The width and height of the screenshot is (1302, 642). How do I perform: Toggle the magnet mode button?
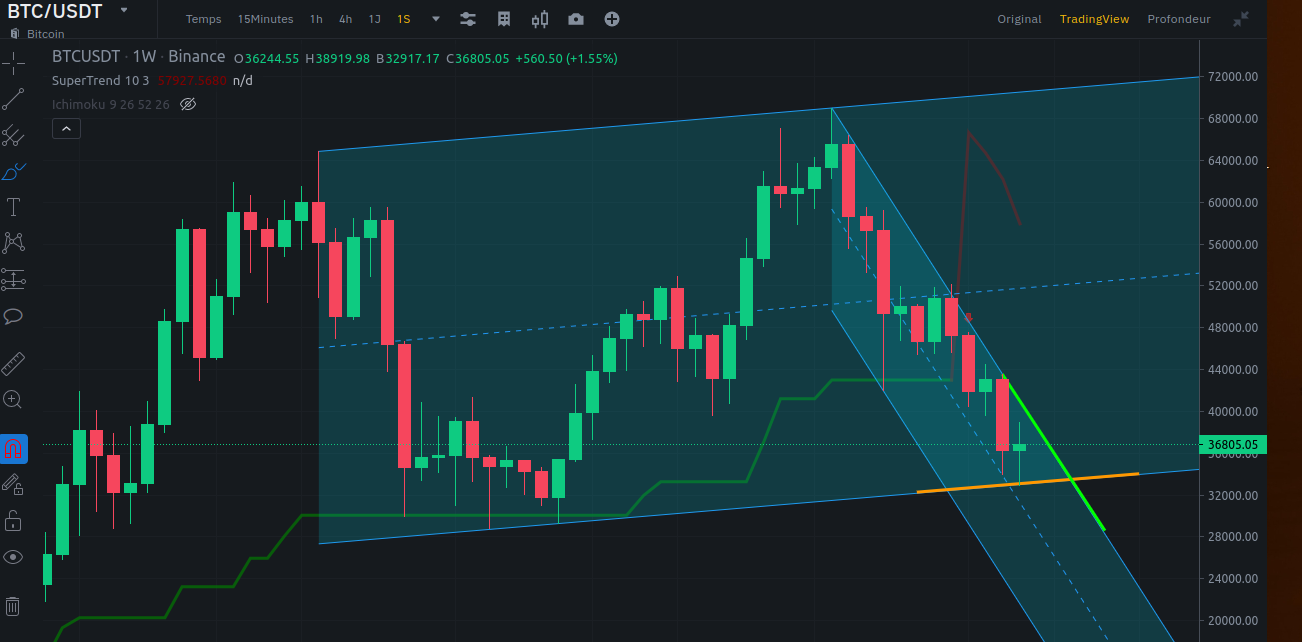tap(13, 449)
